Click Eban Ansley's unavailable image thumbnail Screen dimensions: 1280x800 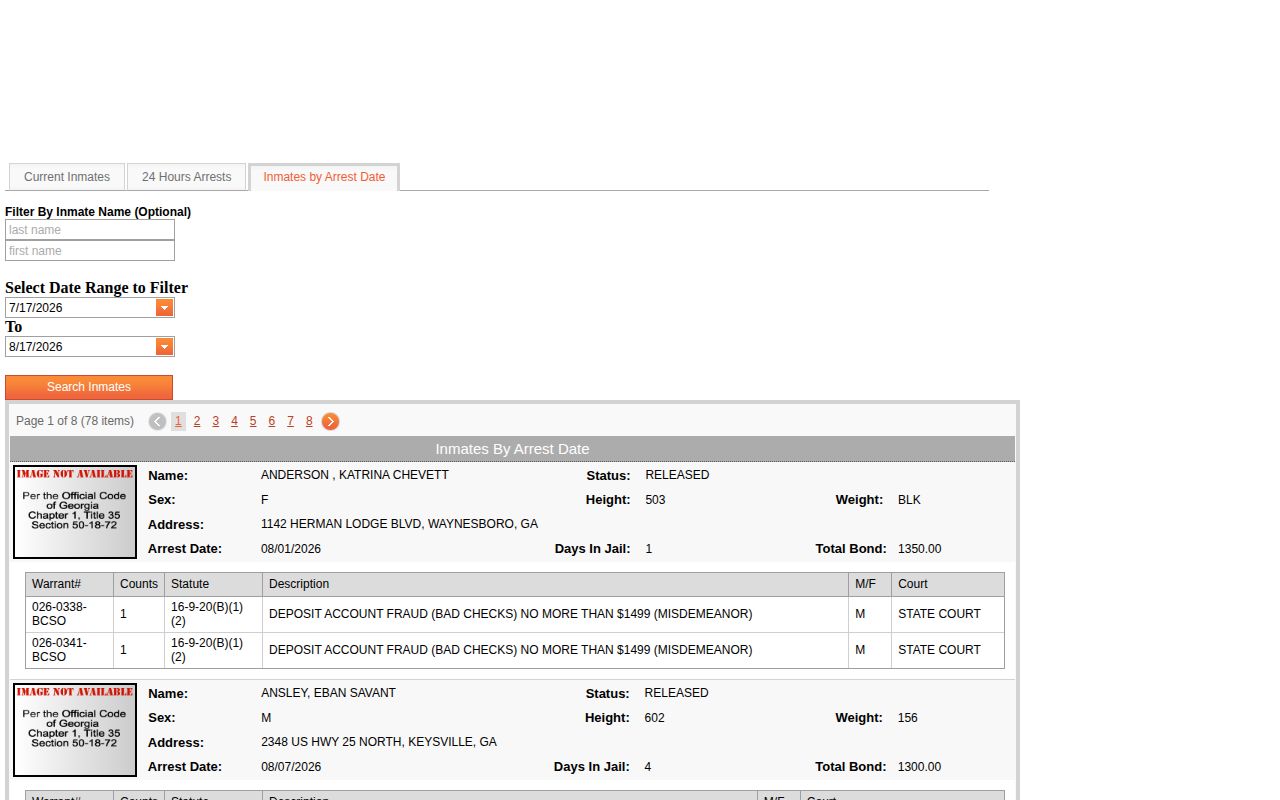coord(75,730)
